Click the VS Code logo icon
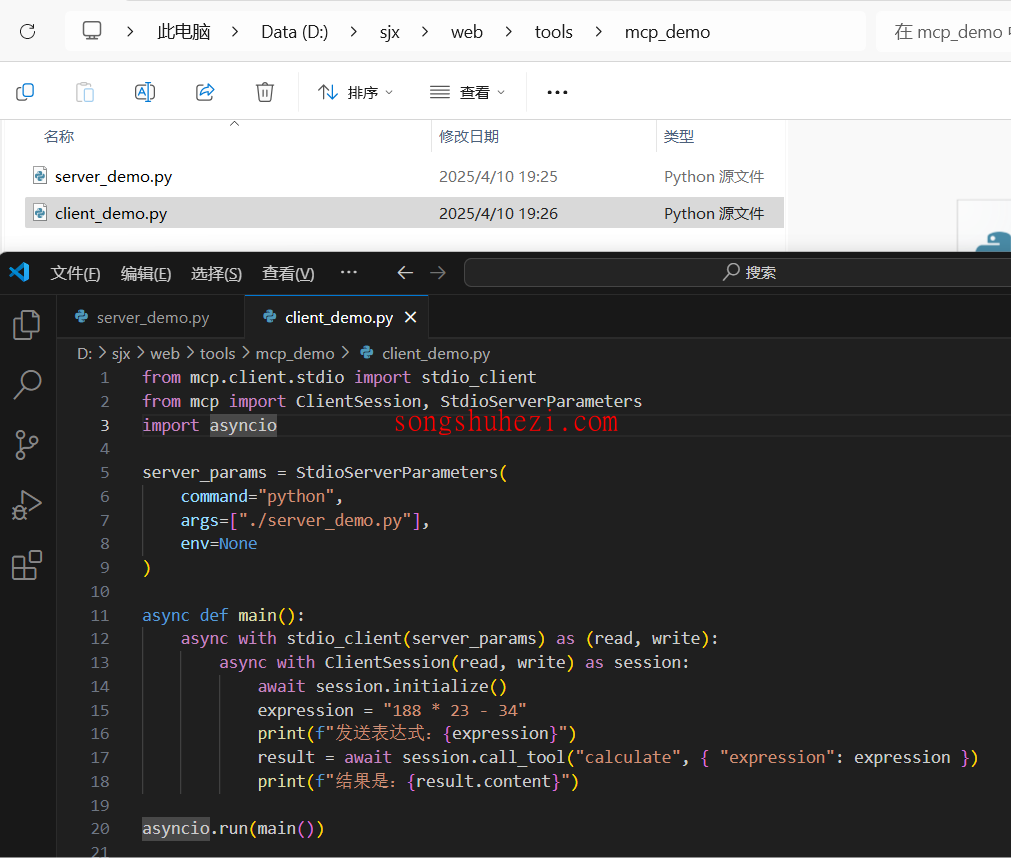The width and height of the screenshot is (1011, 858). (x=19, y=272)
